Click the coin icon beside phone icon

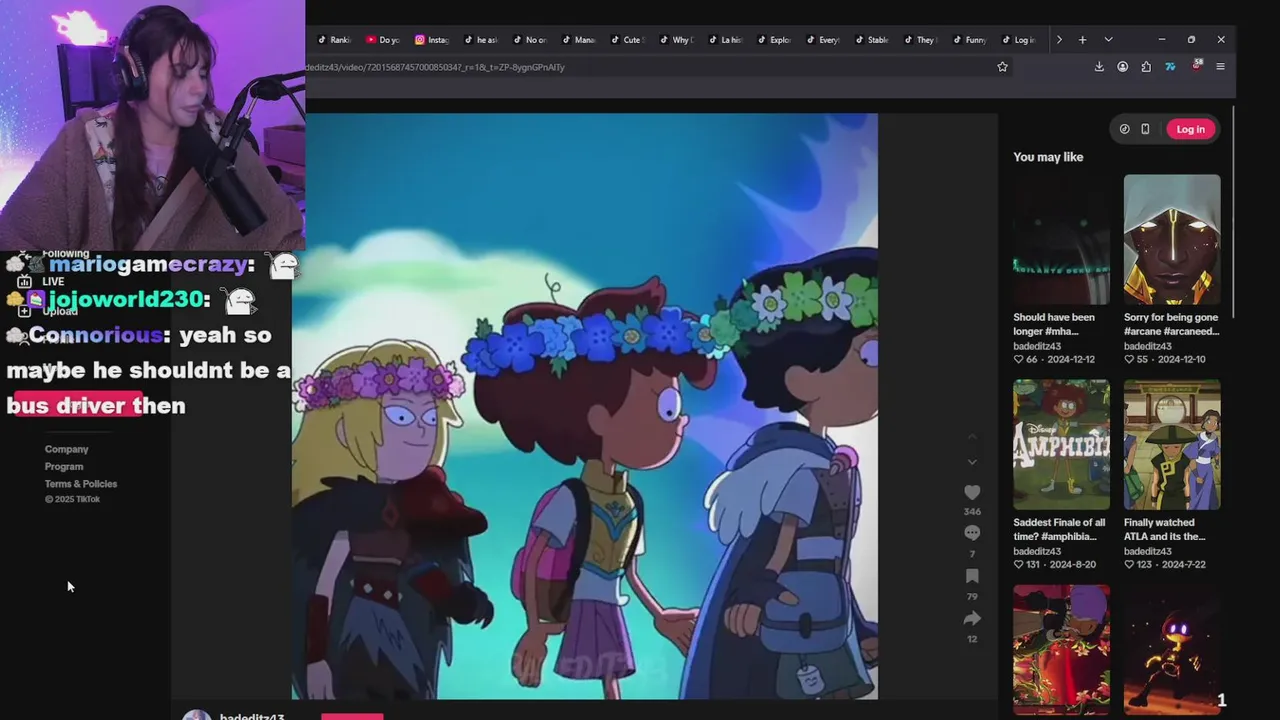pos(1124,129)
